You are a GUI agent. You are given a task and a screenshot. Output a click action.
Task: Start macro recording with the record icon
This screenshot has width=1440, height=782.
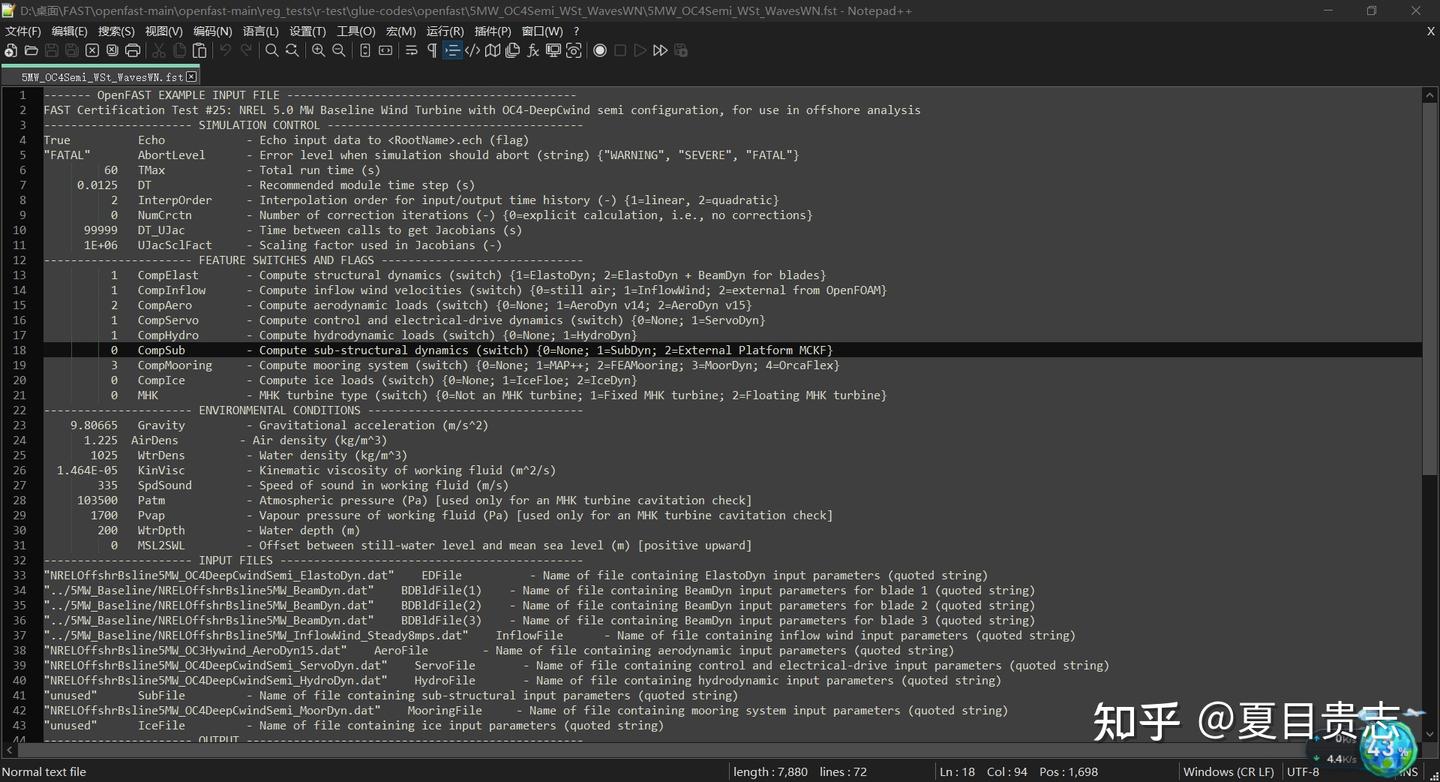coord(600,50)
